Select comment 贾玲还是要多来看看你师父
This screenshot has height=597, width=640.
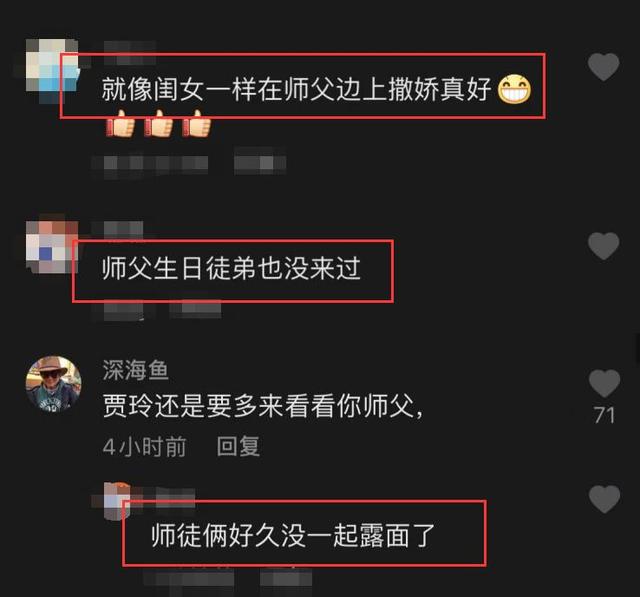(263, 406)
